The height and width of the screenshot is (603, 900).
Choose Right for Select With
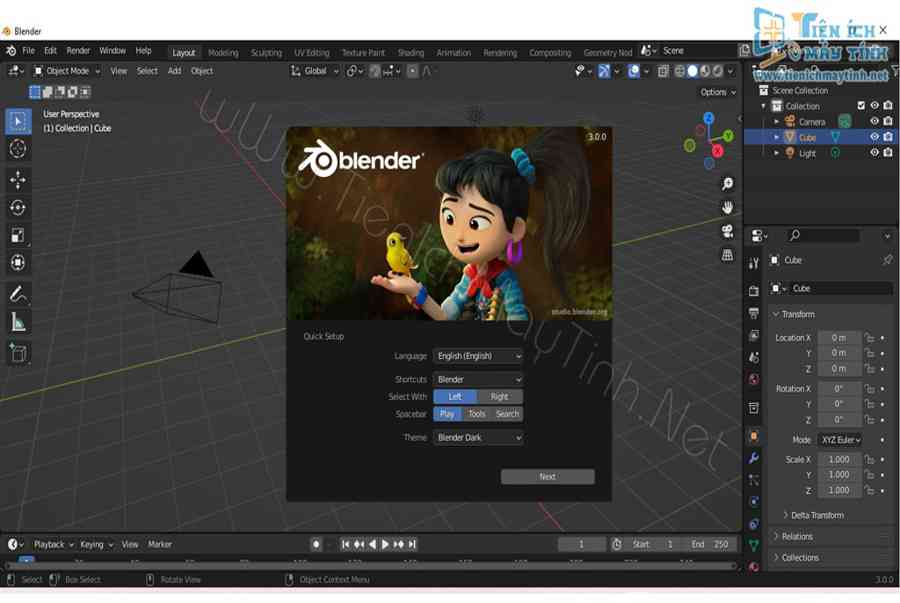[x=499, y=397]
